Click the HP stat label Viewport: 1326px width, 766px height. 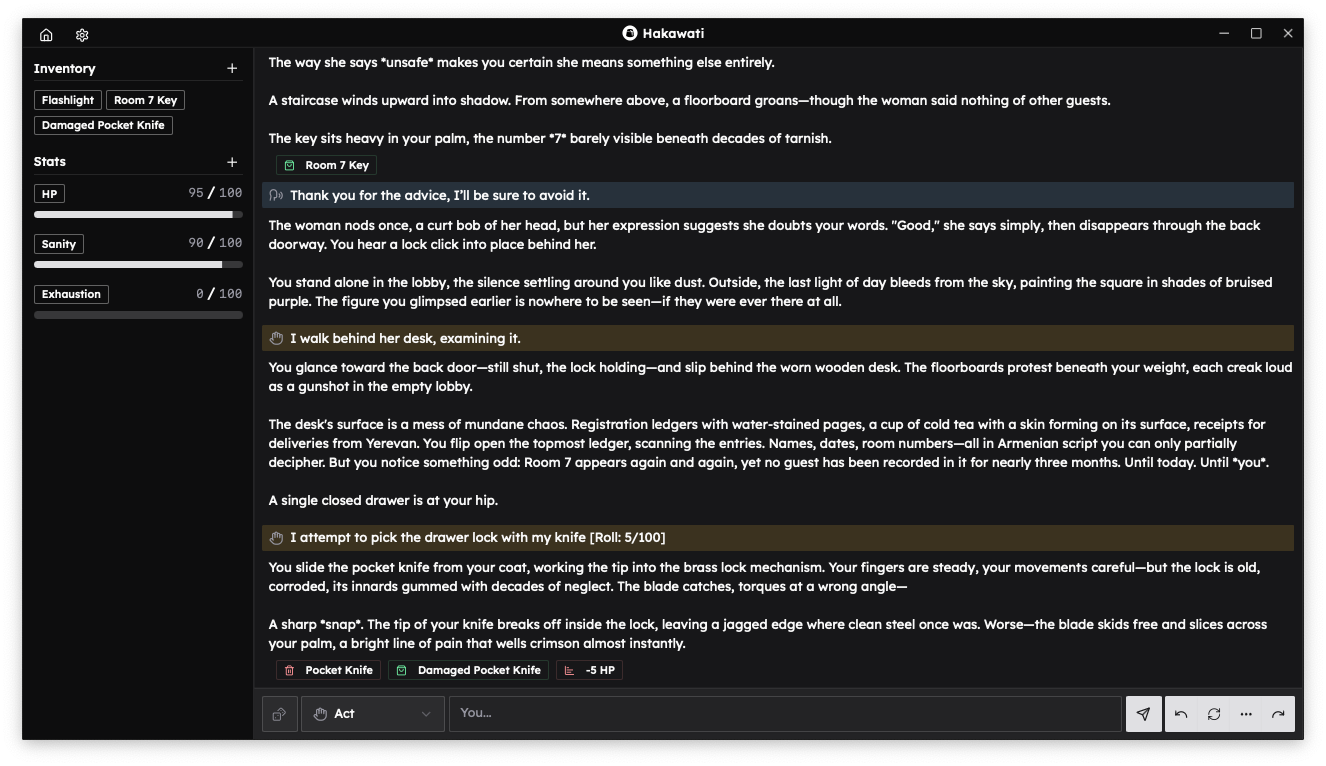49,194
